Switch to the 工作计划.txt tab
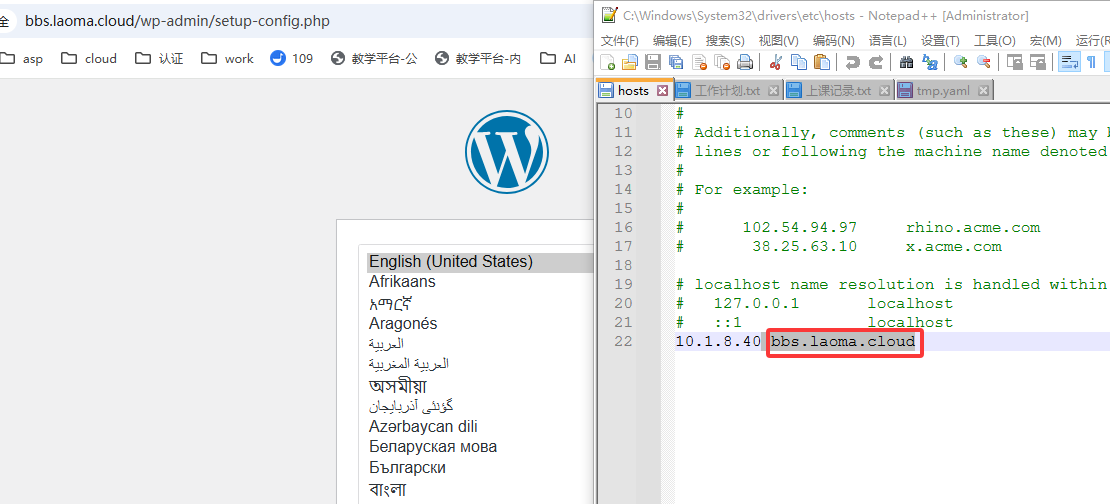The image size is (1110, 504). [728, 91]
